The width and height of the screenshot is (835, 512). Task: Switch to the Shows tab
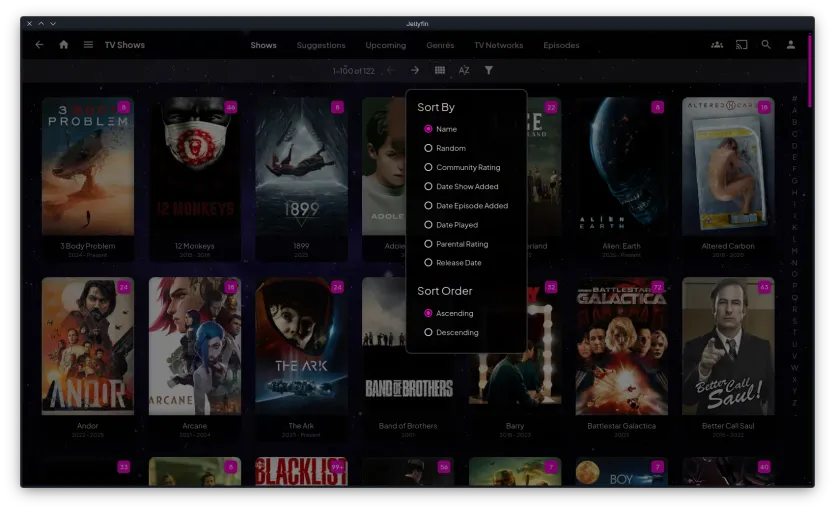coord(264,45)
